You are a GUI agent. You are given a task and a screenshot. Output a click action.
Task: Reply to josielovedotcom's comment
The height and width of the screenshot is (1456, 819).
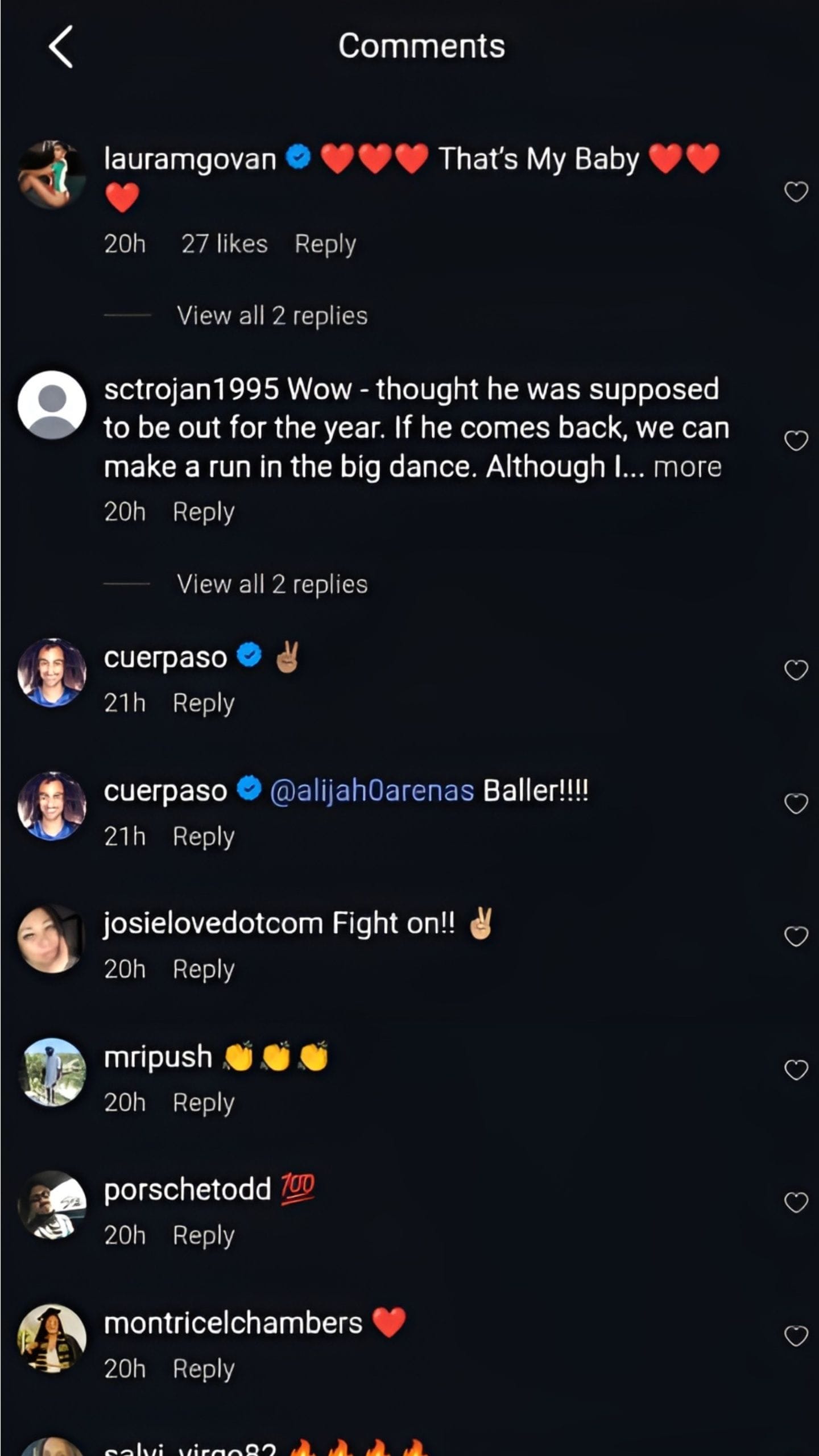click(203, 969)
